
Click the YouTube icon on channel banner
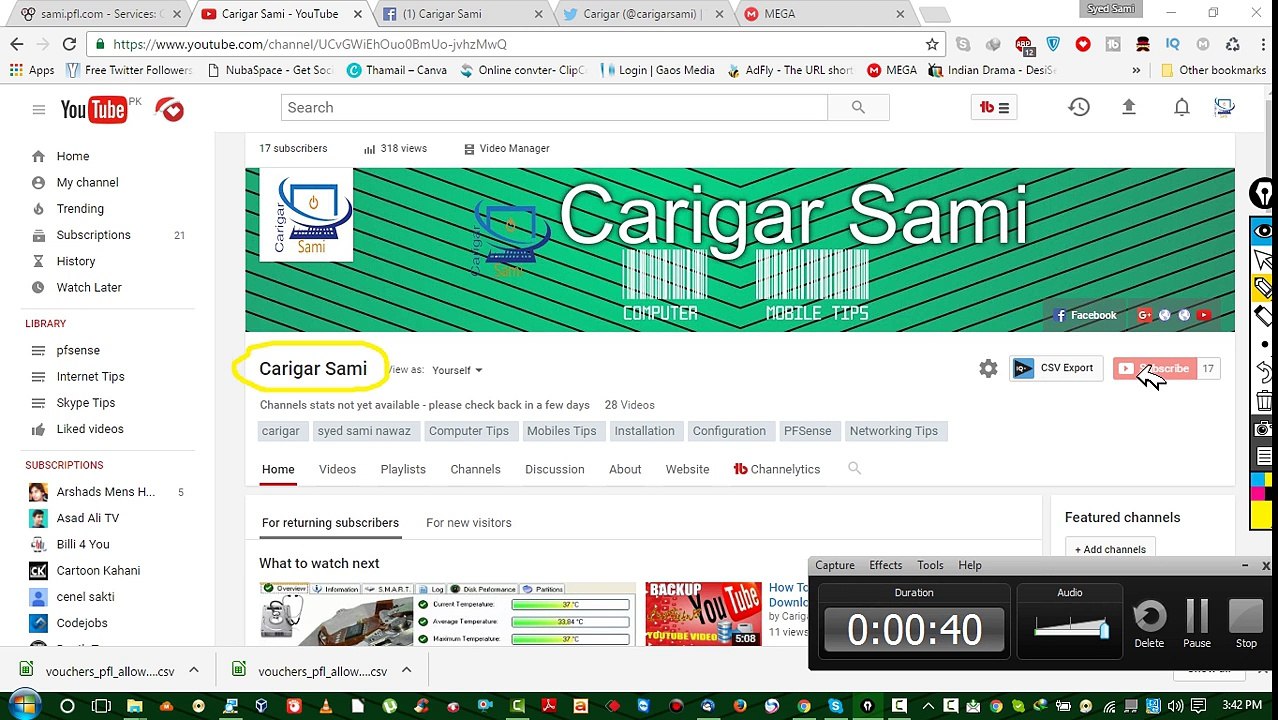(x=1203, y=315)
